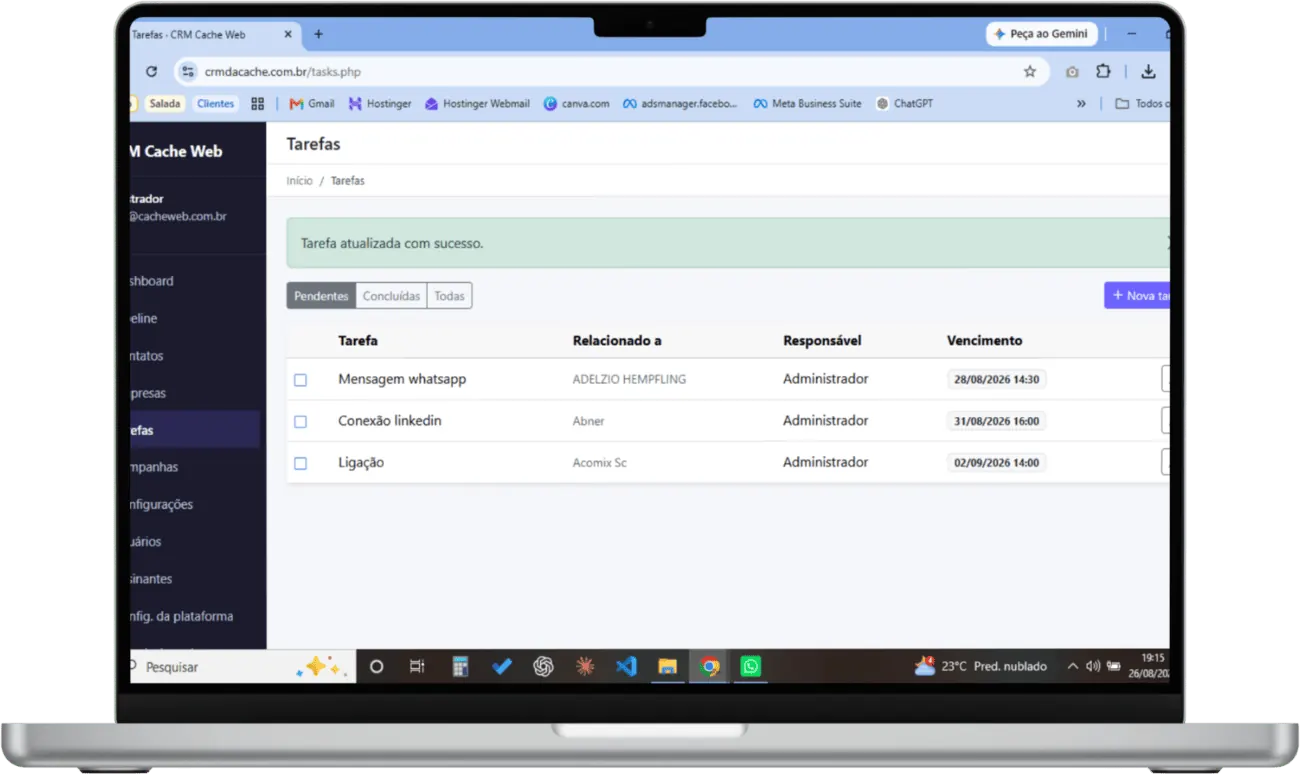The height and width of the screenshot is (774, 1300).
Task: Click the due date 31/08/2026 16:00
Action: pyautogui.click(x=997, y=421)
